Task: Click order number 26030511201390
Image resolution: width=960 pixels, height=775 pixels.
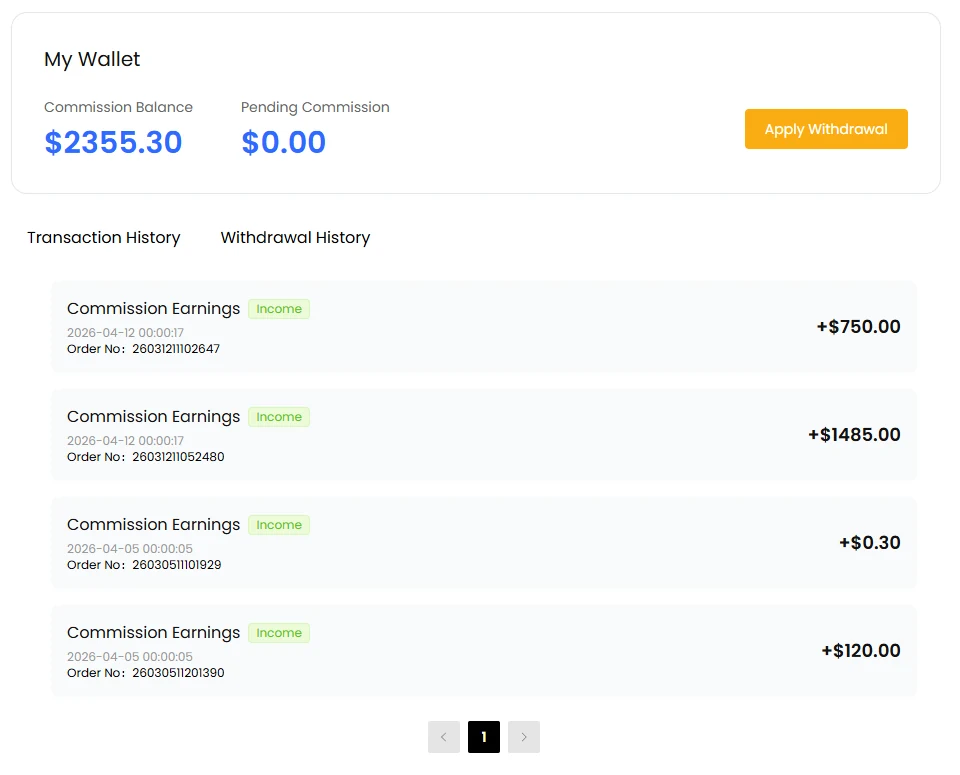Action: point(178,673)
